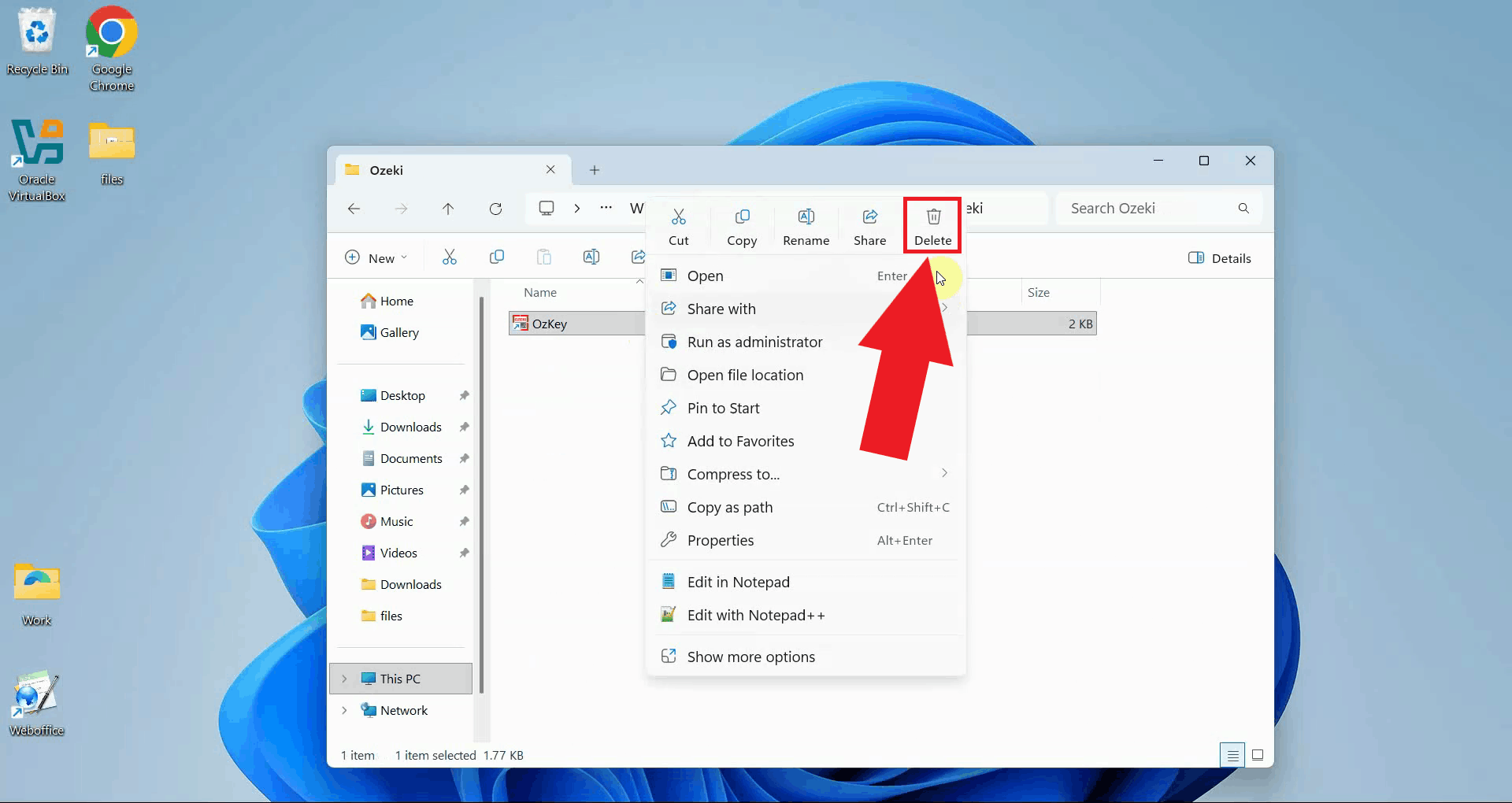Click the highlighted Delete icon
Image resolution: width=1512 pixels, height=803 pixels.
point(932,225)
